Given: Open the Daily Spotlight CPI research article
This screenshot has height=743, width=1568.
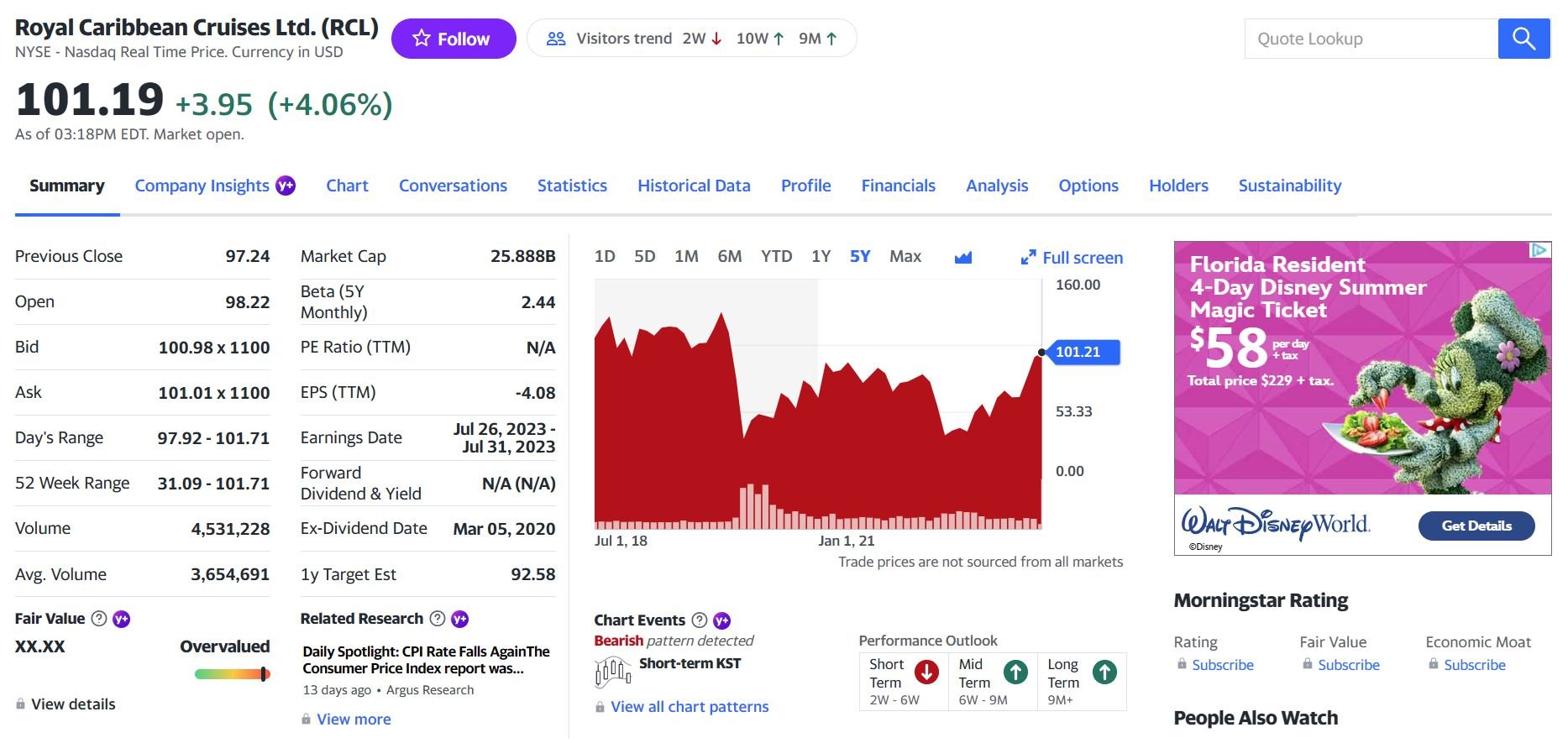Looking at the screenshot, I should tap(426, 660).
